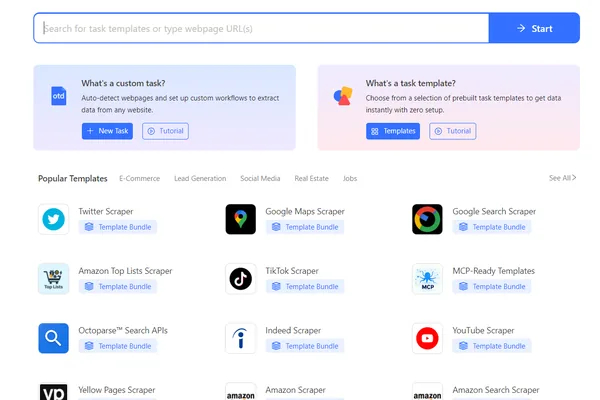Screen dimensions: 600x400
Task: Switch to the Social Media tab
Action: point(260,178)
